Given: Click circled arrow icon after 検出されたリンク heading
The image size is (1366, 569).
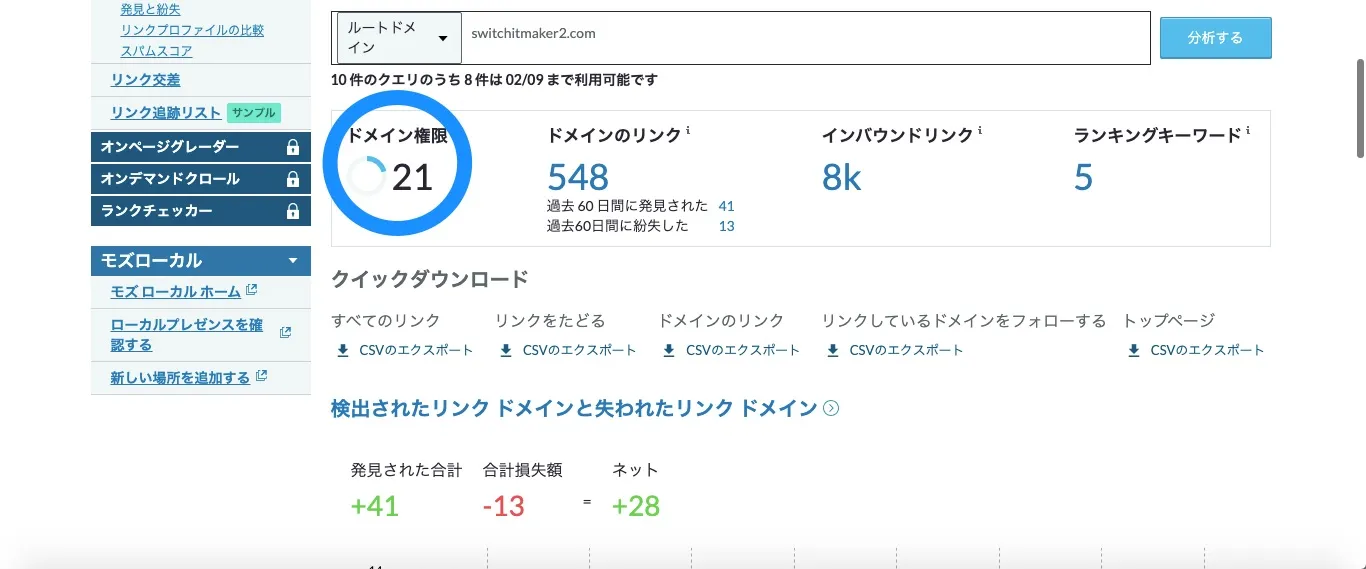Looking at the screenshot, I should 830,408.
